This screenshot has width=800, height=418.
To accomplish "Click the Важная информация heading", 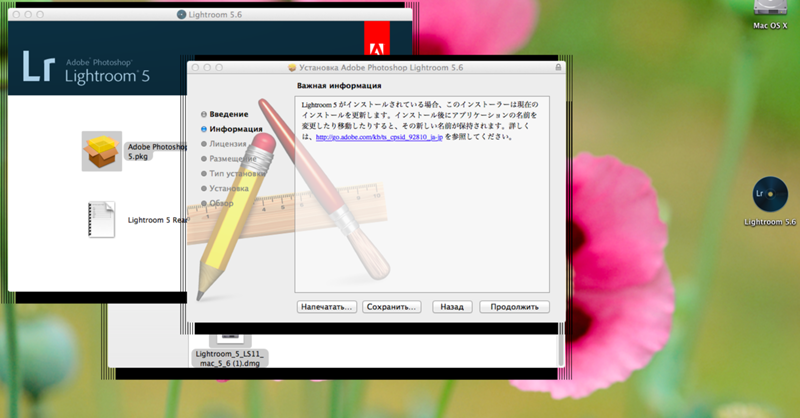I will [x=339, y=86].
